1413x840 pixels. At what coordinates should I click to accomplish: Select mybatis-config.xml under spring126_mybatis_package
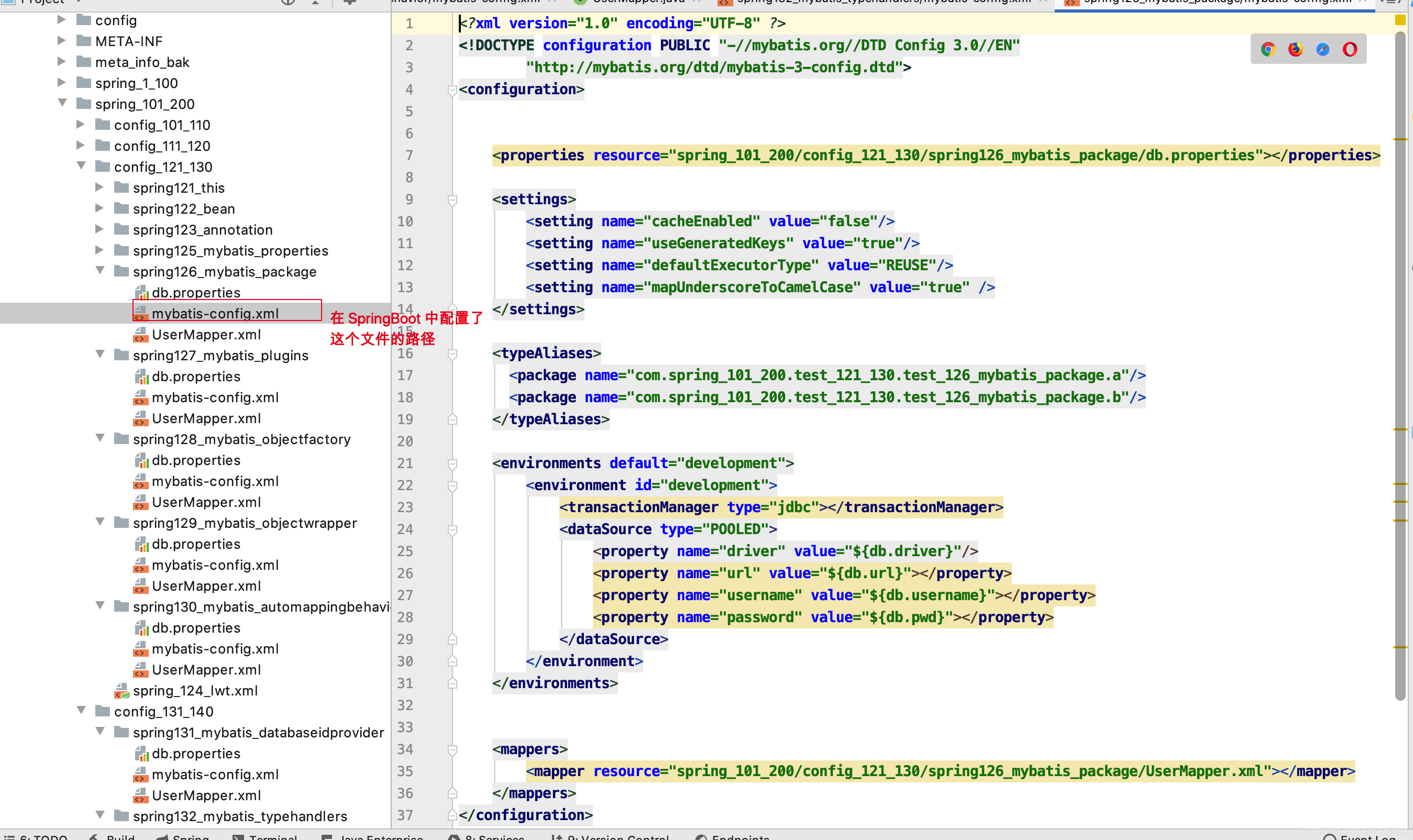tap(215, 314)
